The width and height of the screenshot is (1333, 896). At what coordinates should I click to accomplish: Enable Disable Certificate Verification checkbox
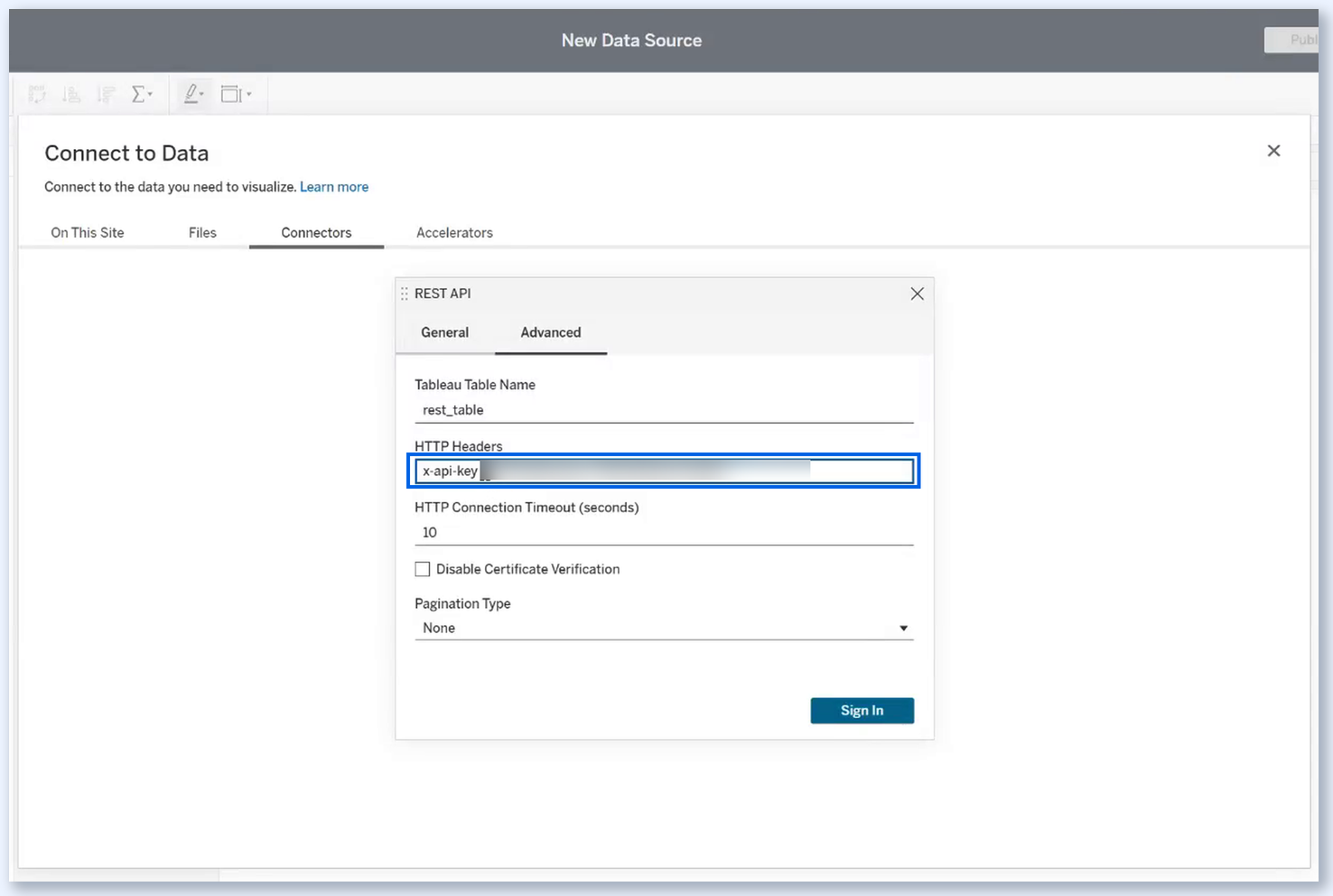click(x=422, y=569)
